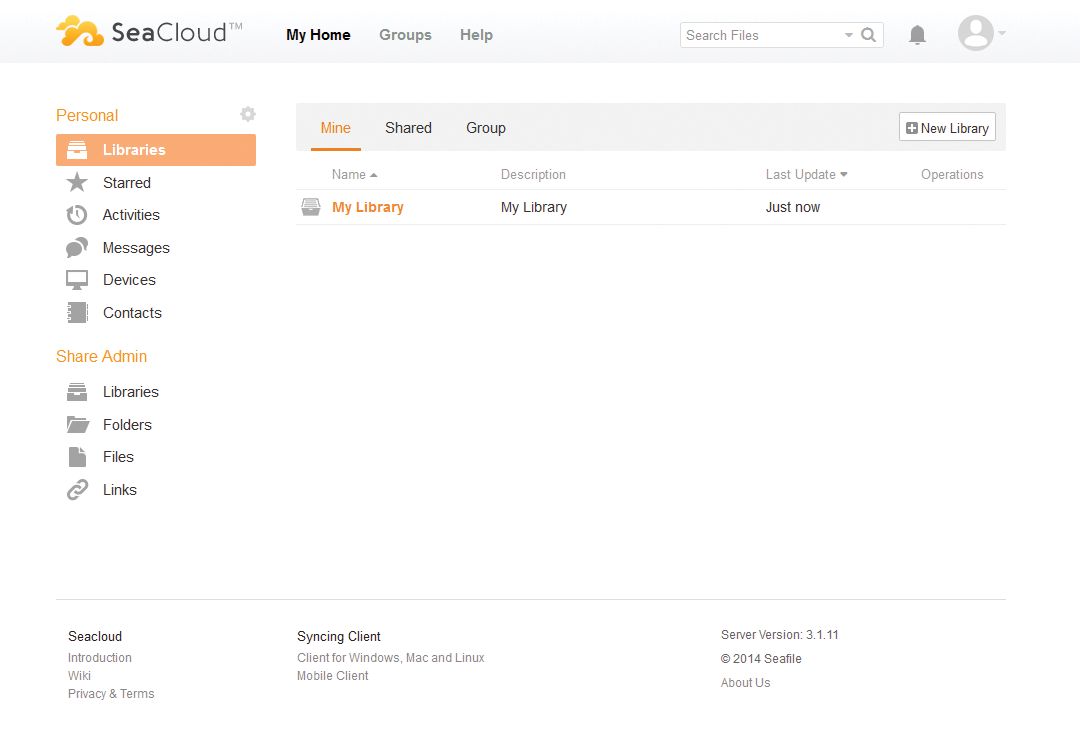Open Activities via the clock icon
The width and height of the screenshot is (1080, 743).
tap(77, 215)
